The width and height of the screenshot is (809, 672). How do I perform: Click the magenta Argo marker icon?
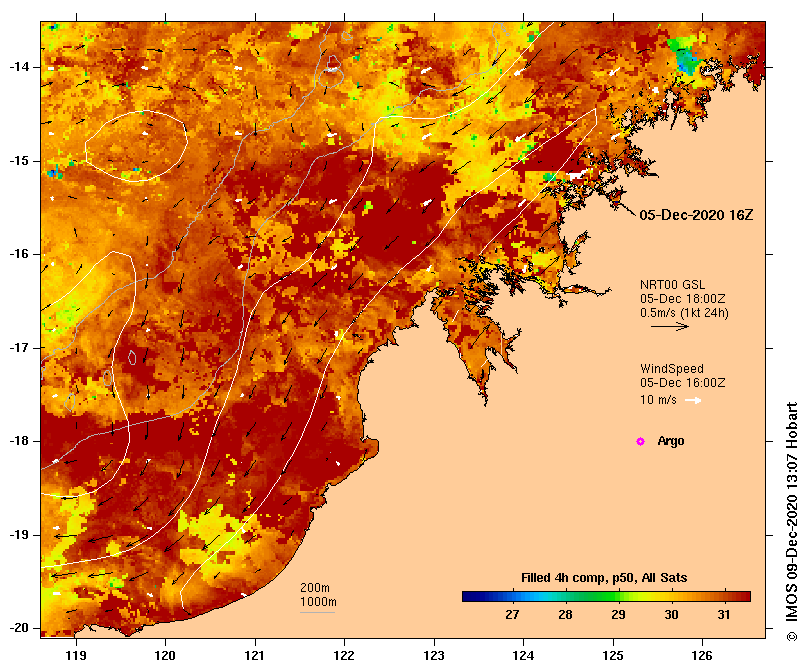[x=640, y=441]
